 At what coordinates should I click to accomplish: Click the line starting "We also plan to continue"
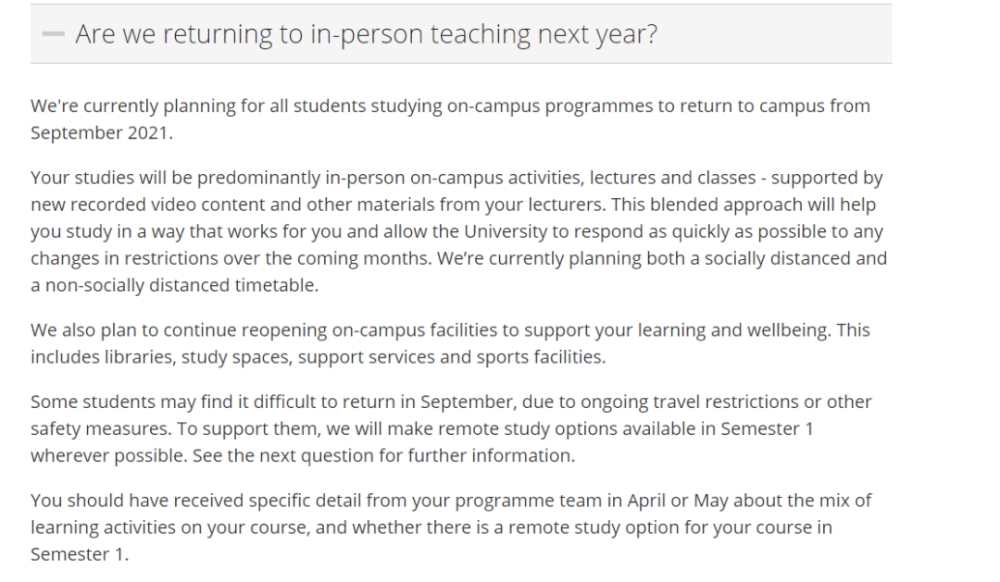(x=450, y=330)
